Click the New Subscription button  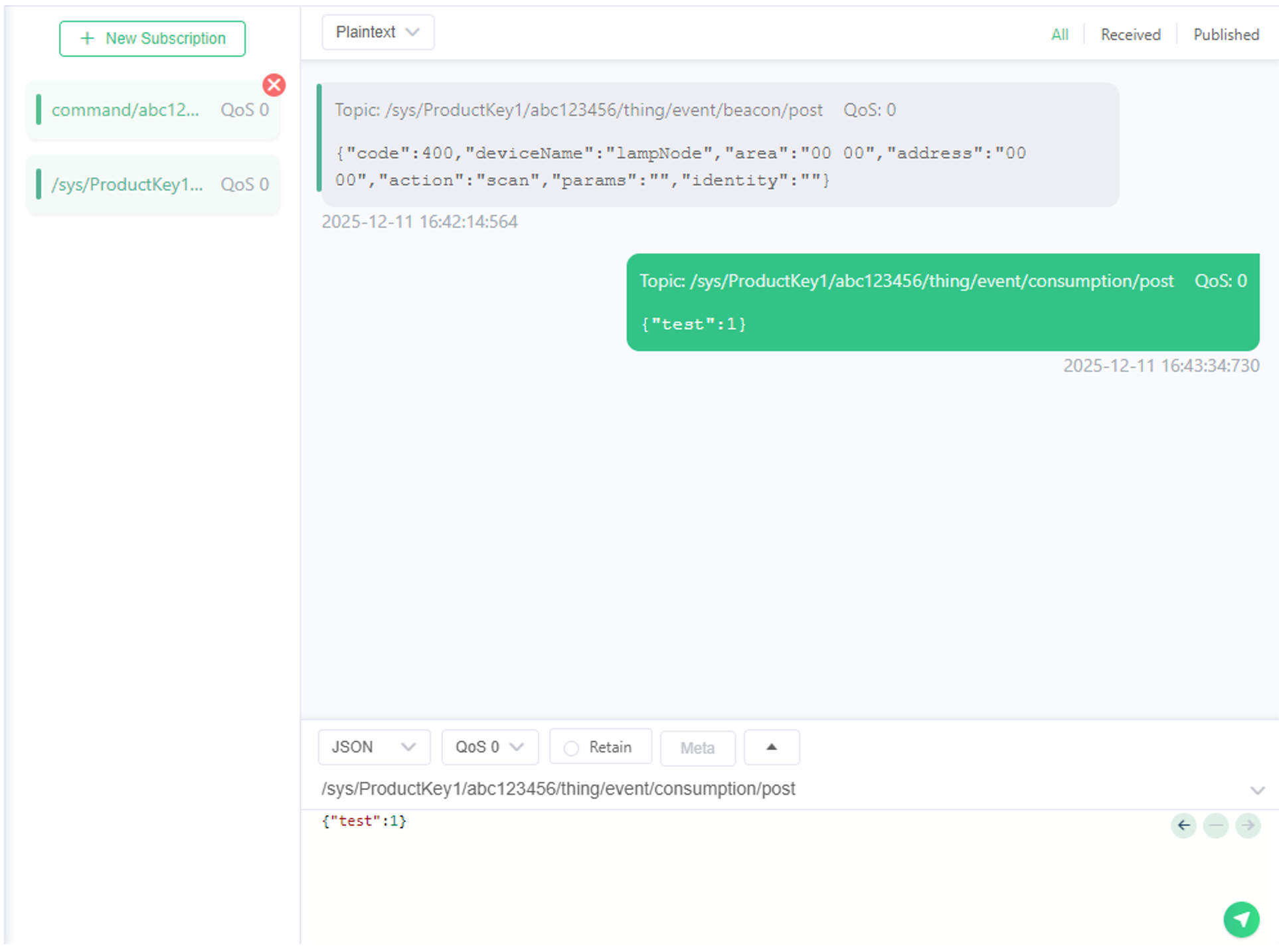point(152,39)
